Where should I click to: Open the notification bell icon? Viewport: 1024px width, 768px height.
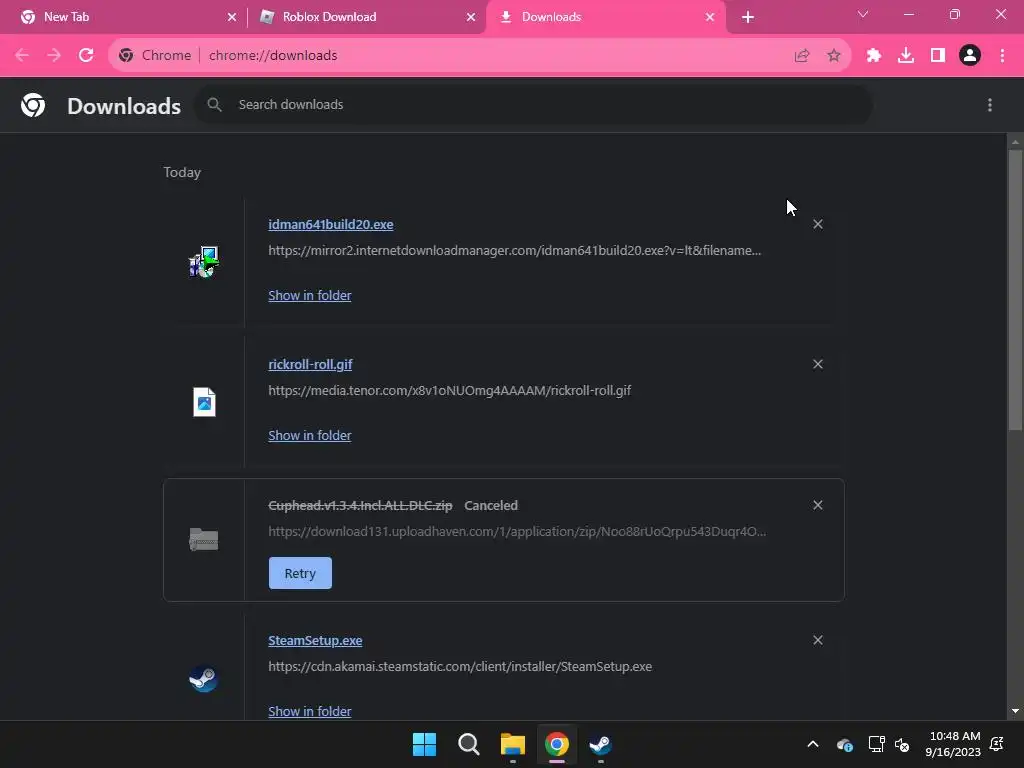997,744
